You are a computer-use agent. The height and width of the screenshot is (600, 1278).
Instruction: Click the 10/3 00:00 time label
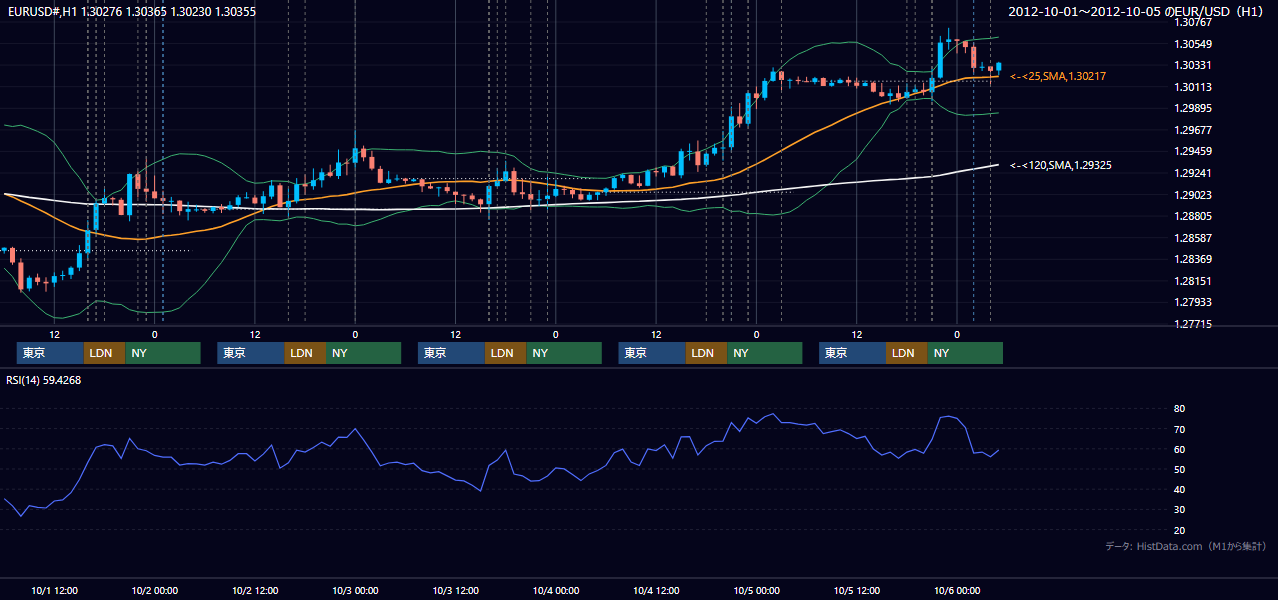pos(355,590)
